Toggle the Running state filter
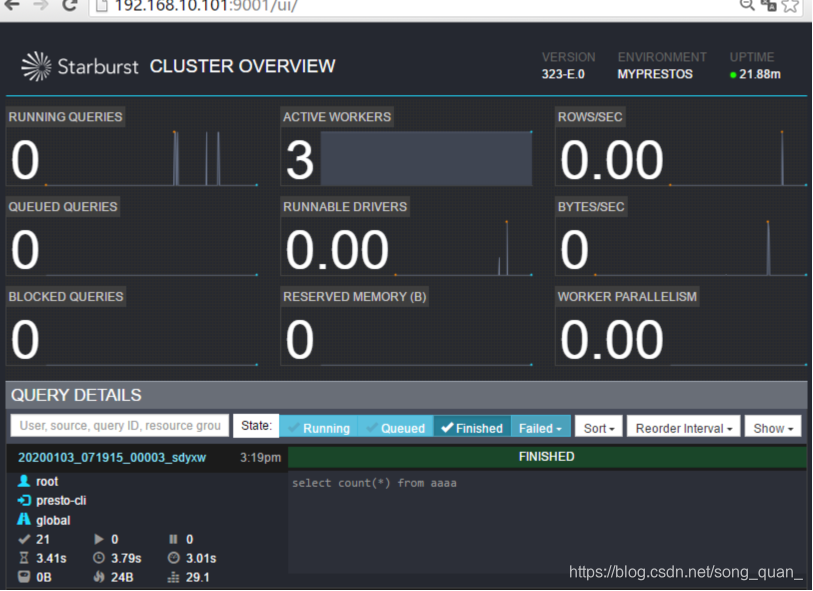Viewport: 813px width, 591px height. point(318,428)
